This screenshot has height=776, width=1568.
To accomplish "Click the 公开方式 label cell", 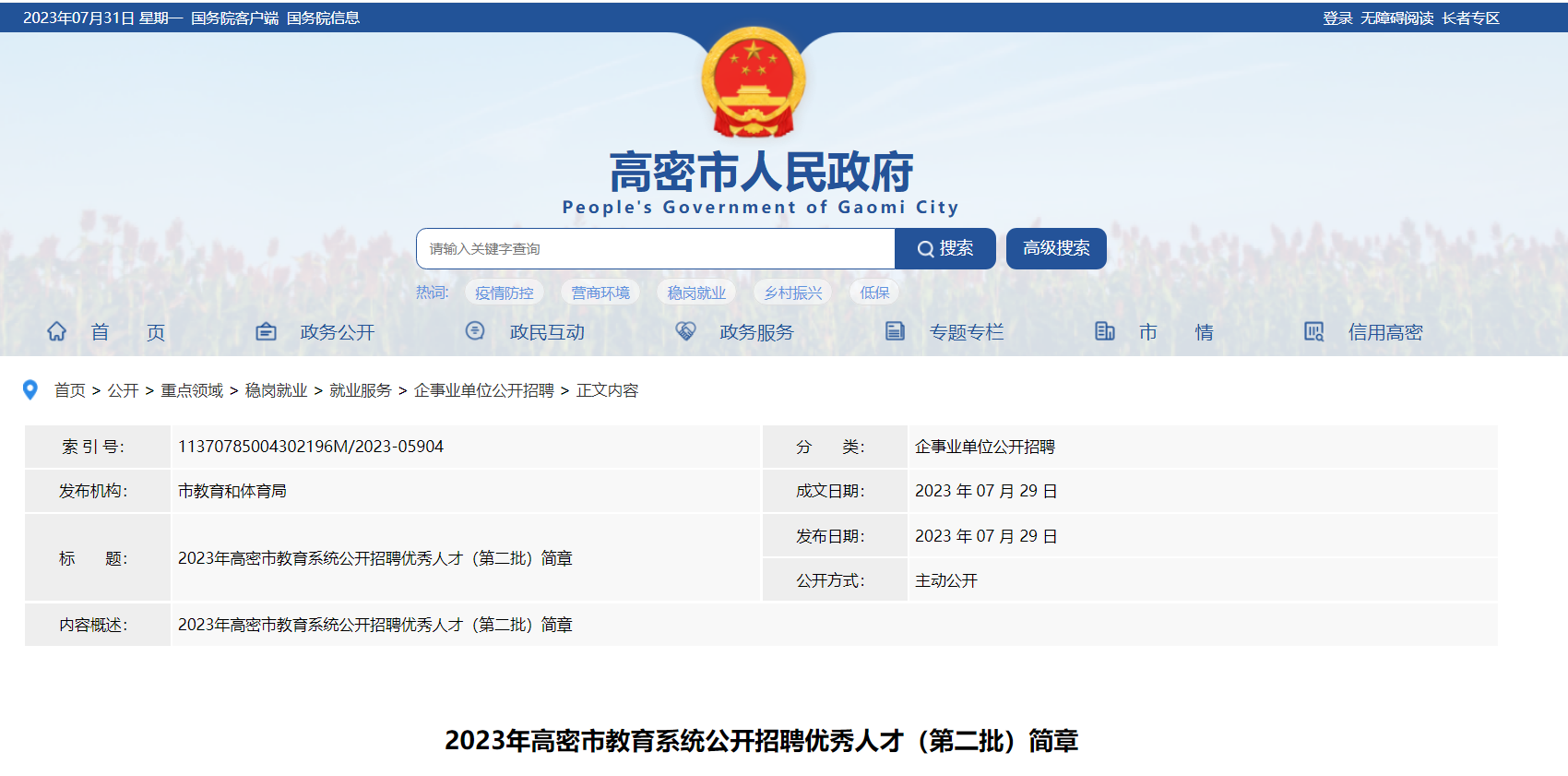I will point(835,580).
